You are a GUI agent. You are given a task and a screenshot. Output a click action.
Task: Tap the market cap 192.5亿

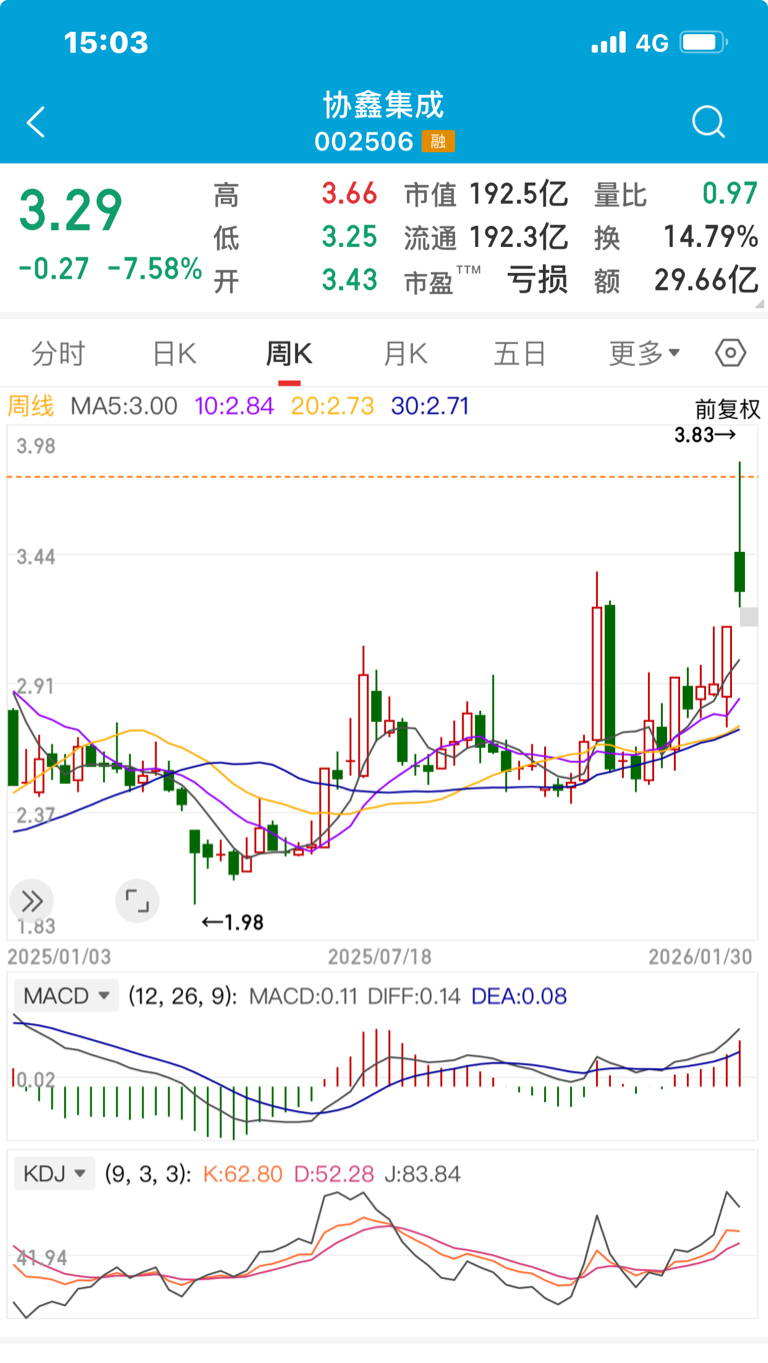(x=519, y=194)
